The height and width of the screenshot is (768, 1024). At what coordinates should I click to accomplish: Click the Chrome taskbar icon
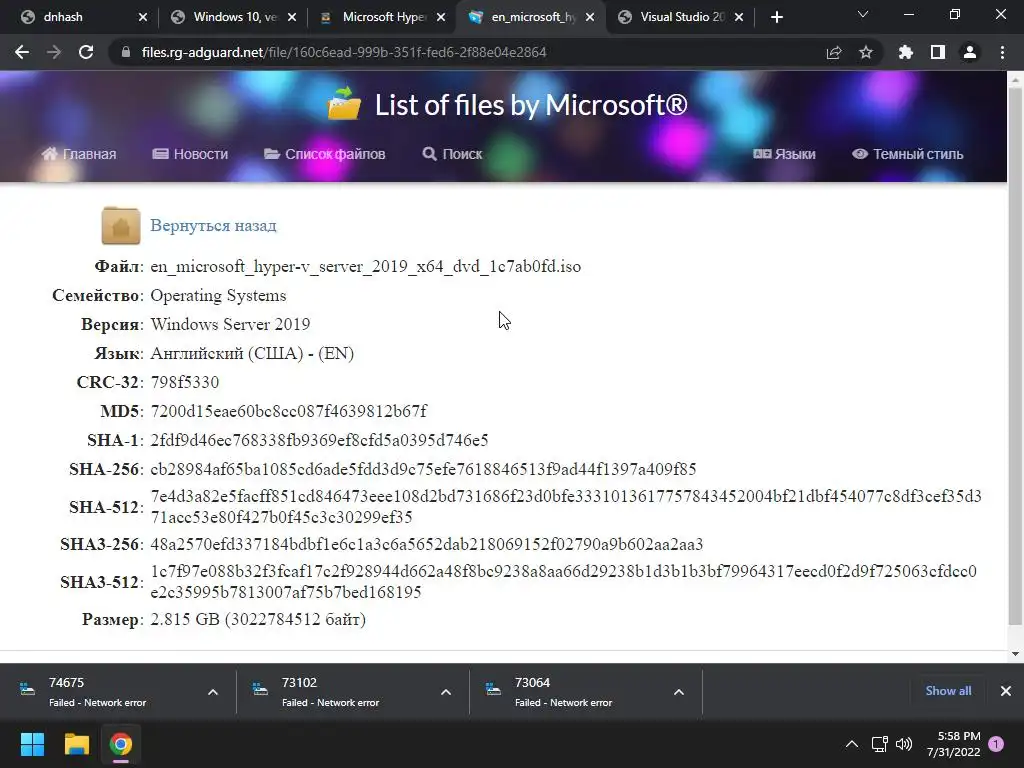[121, 744]
